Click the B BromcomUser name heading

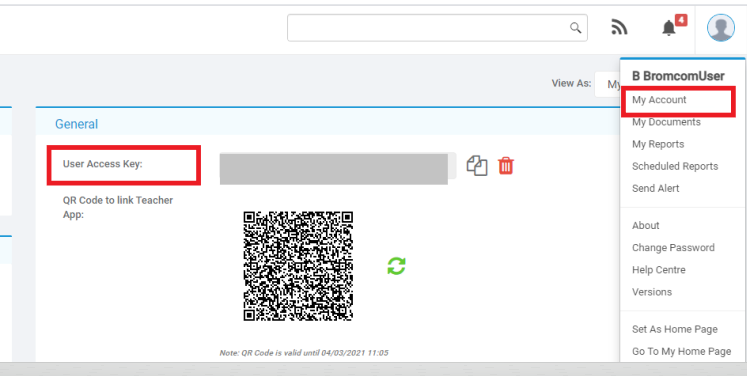tap(678, 76)
